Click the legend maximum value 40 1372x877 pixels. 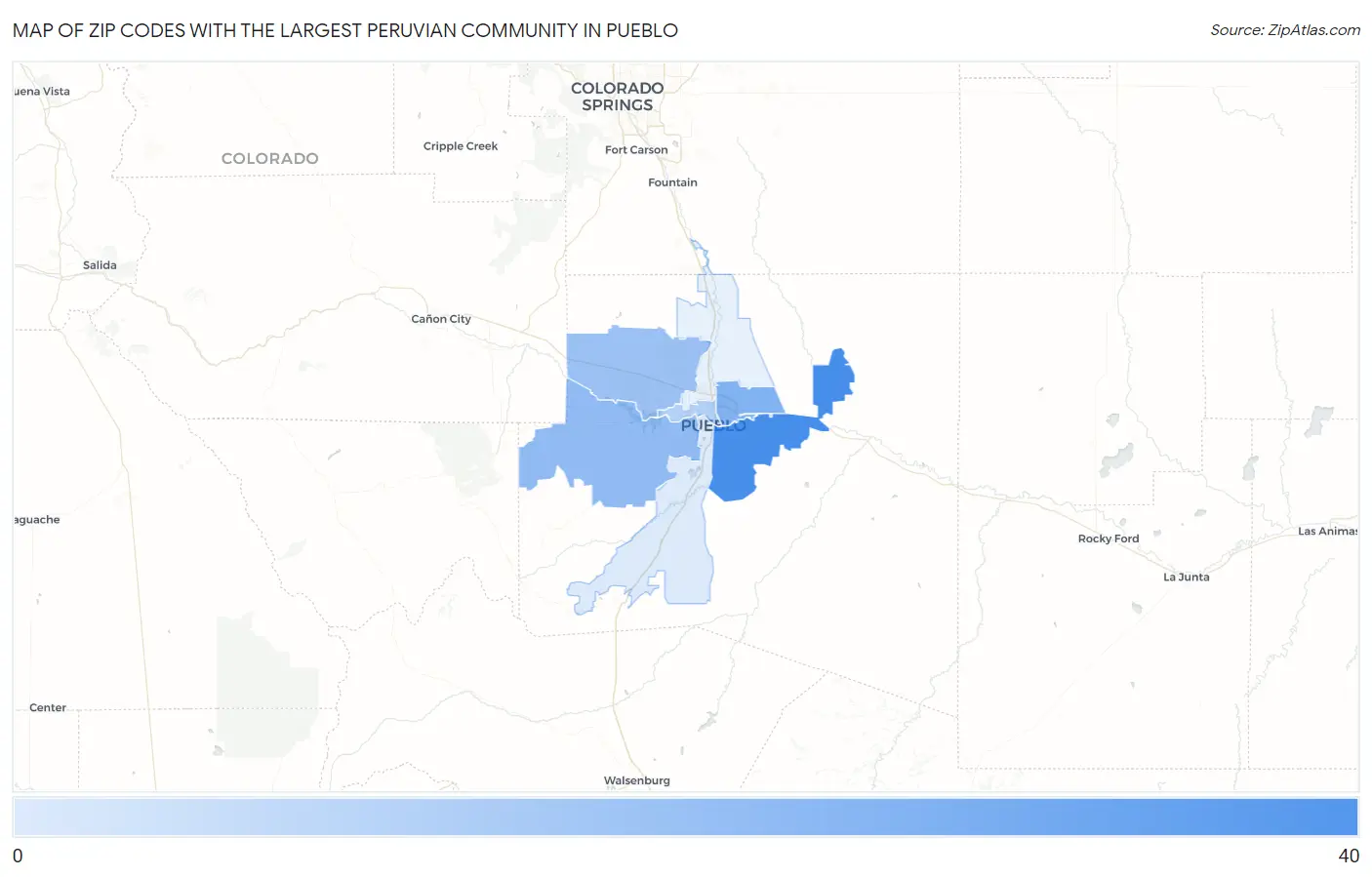click(x=1349, y=857)
